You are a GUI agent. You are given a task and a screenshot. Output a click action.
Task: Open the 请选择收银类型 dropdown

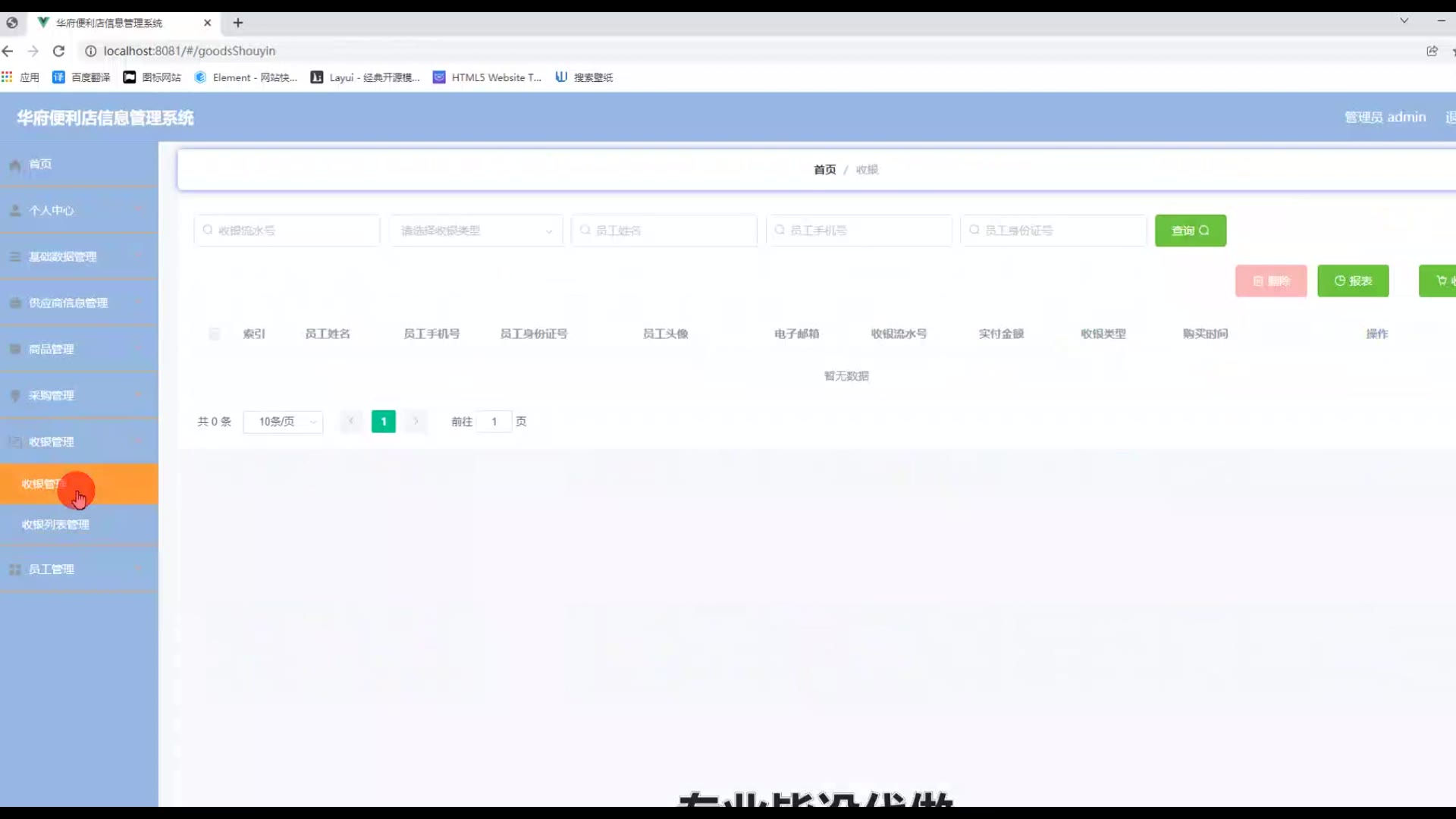(475, 231)
